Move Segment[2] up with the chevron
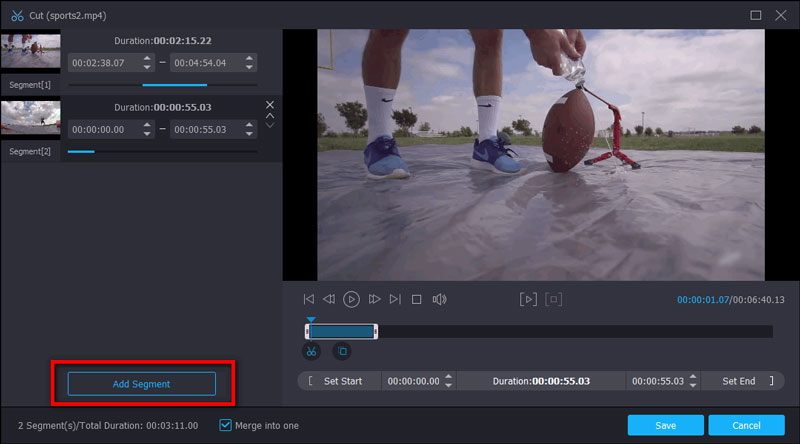800x444 pixels. (270, 115)
